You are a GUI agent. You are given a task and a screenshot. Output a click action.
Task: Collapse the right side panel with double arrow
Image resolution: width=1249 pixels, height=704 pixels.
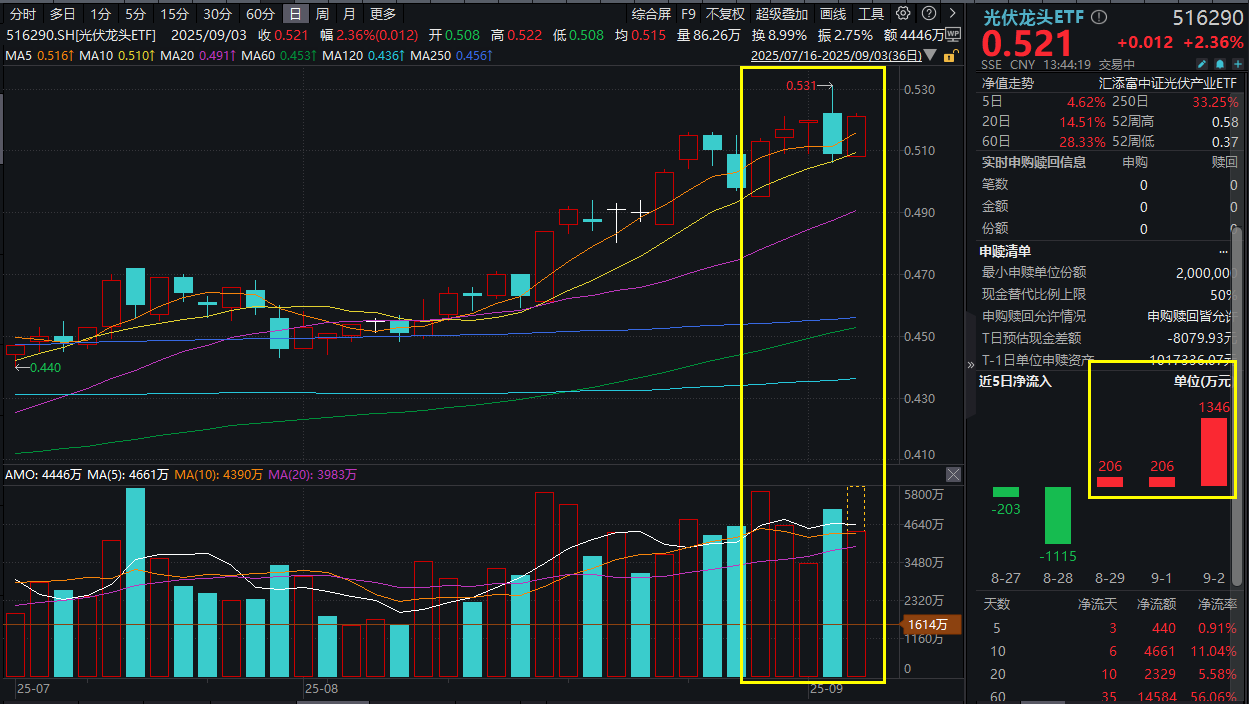coord(970,365)
